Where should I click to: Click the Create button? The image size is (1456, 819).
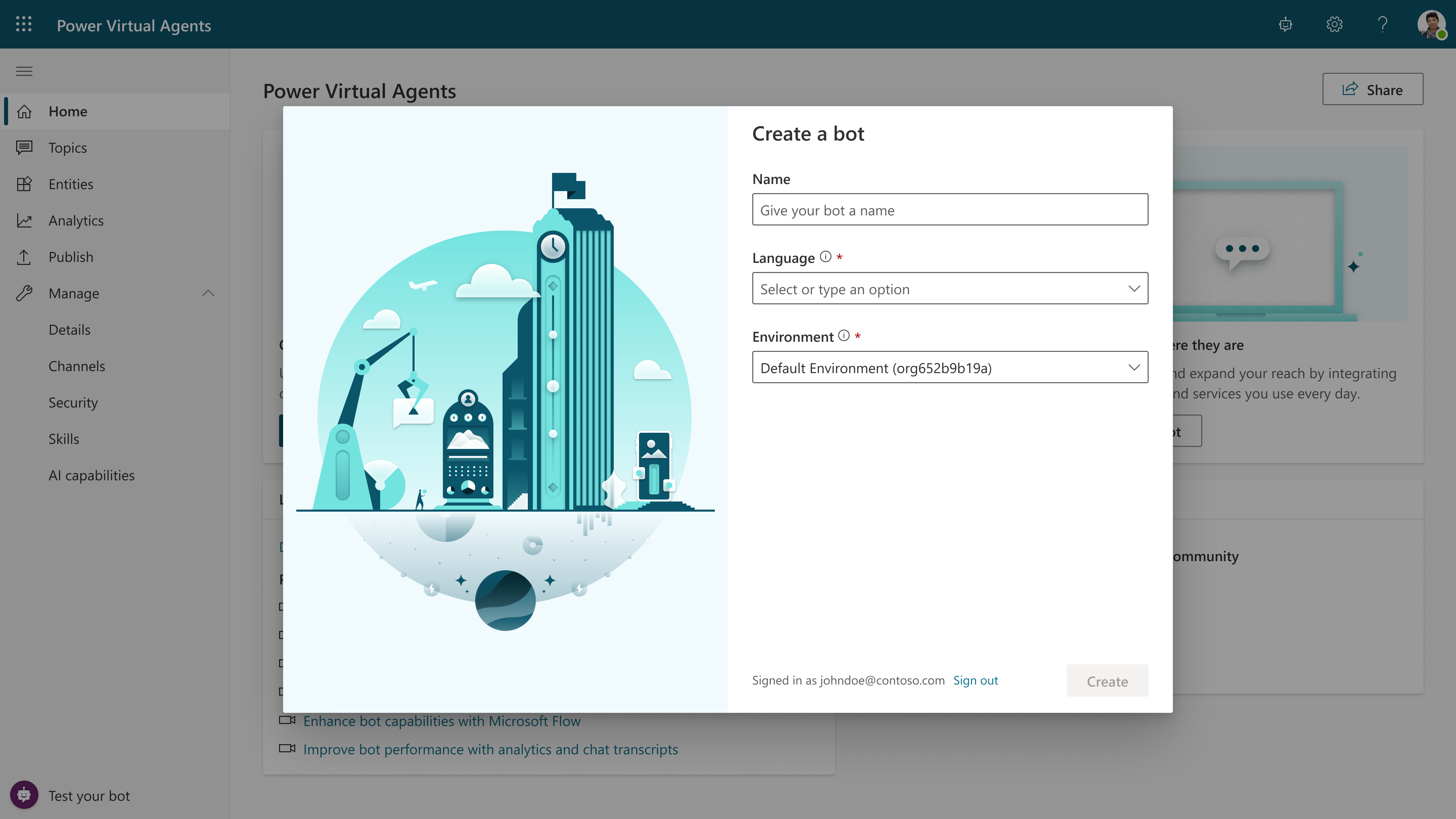point(1107,680)
